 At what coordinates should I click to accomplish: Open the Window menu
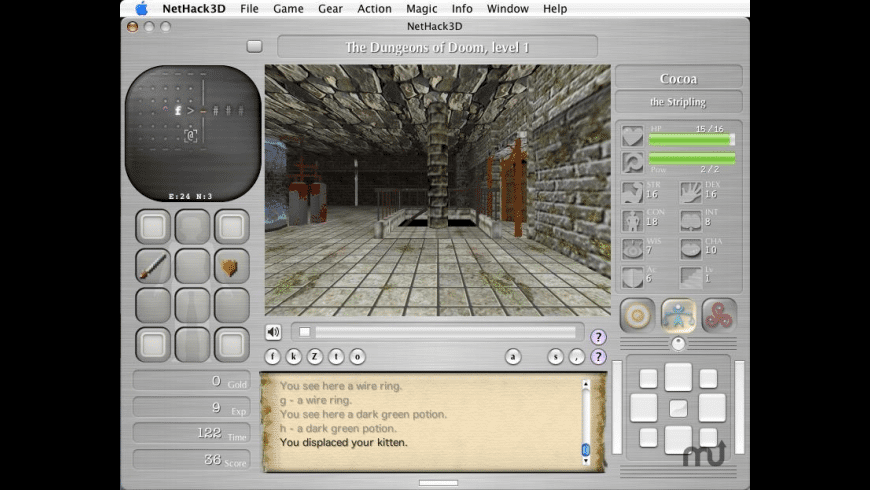[507, 8]
